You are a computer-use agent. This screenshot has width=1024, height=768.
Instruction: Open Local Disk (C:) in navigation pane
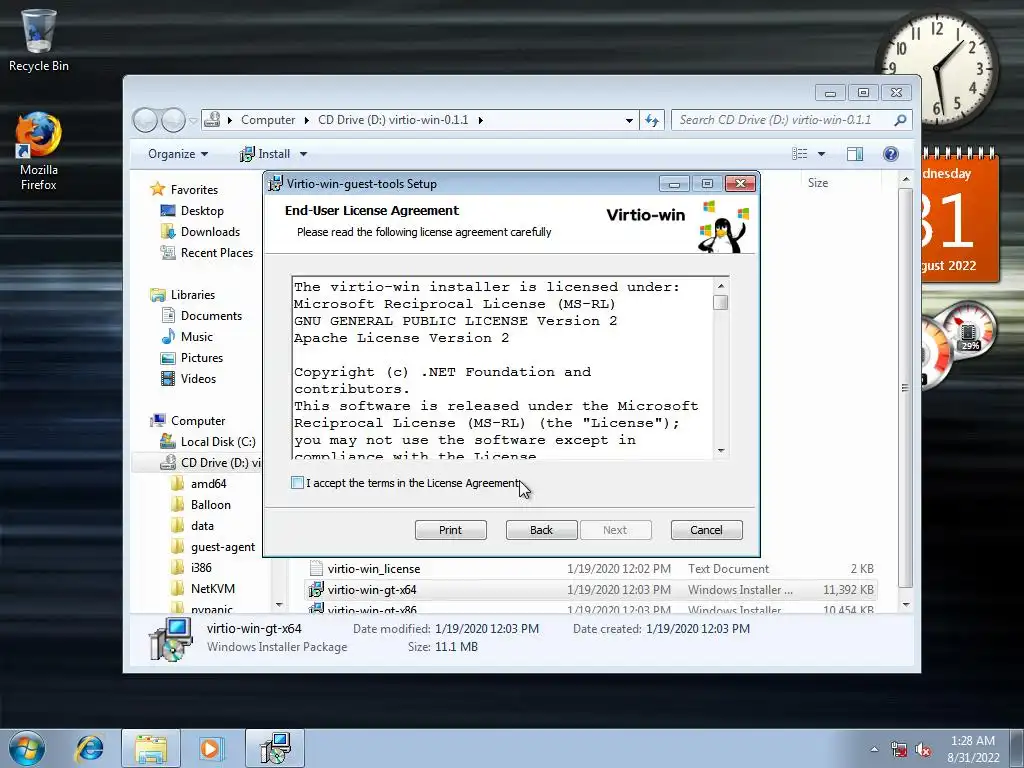click(217, 441)
